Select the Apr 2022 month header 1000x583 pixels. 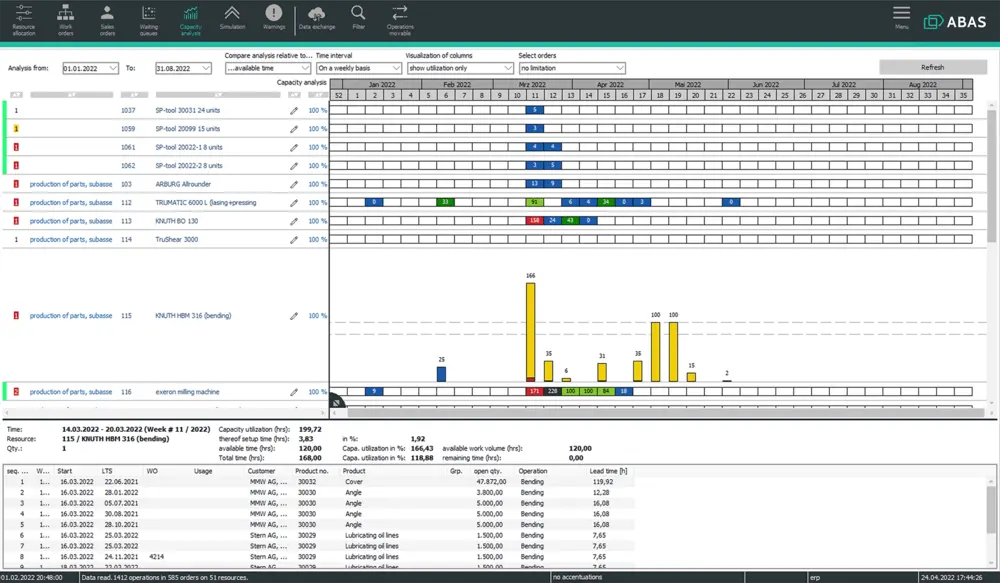(x=610, y=84)
